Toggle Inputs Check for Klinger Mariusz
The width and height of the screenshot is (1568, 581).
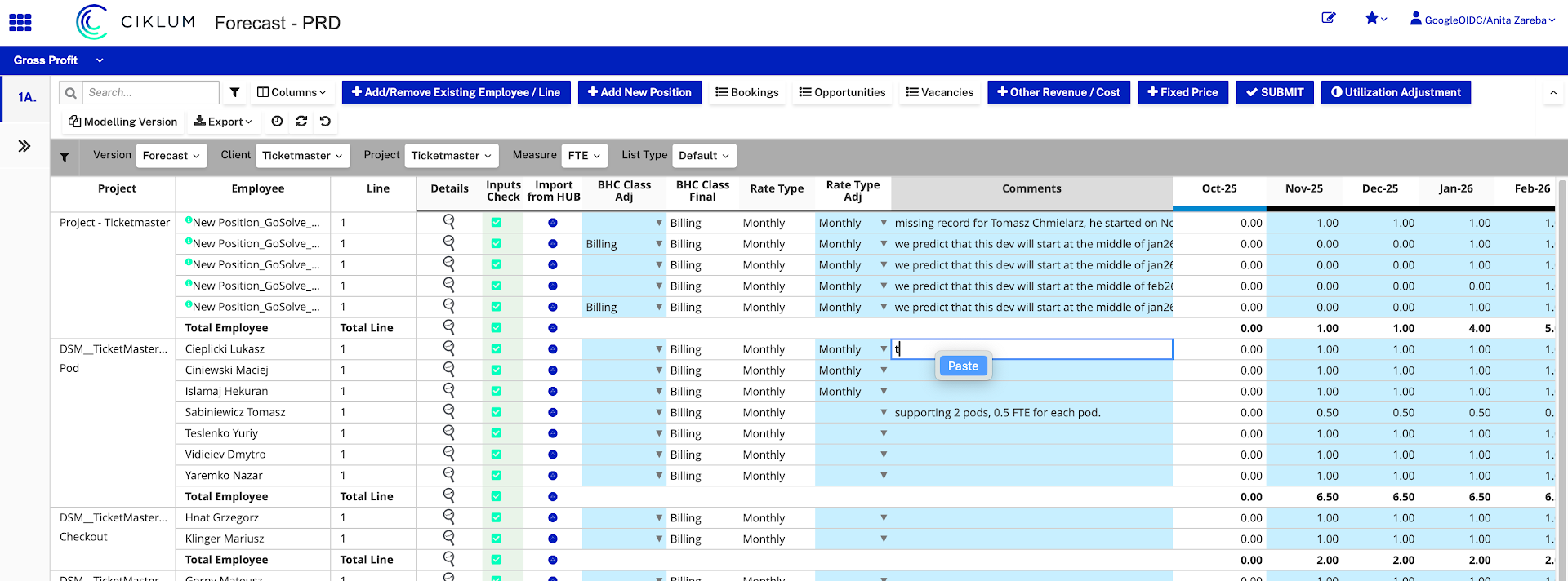[x=496, y=539]
